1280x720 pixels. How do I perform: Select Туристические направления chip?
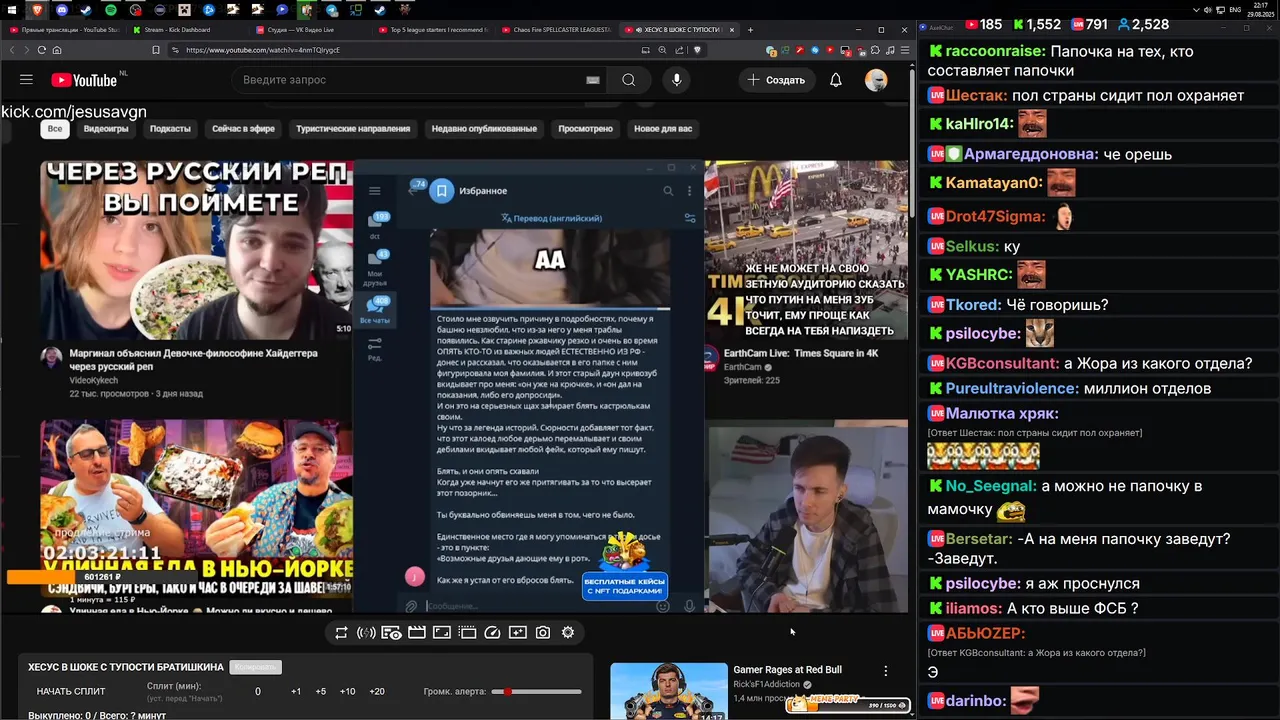click(353, 129)
